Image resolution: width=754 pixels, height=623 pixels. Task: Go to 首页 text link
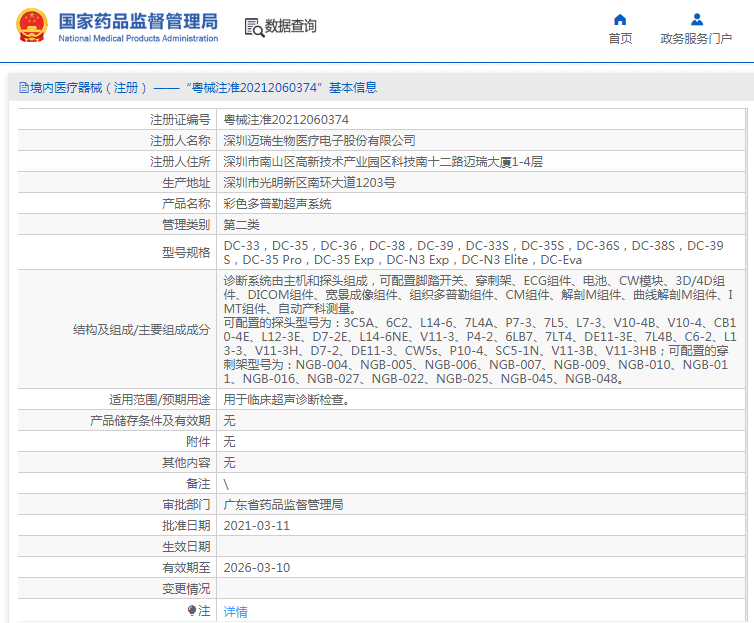tap(620, 38)
